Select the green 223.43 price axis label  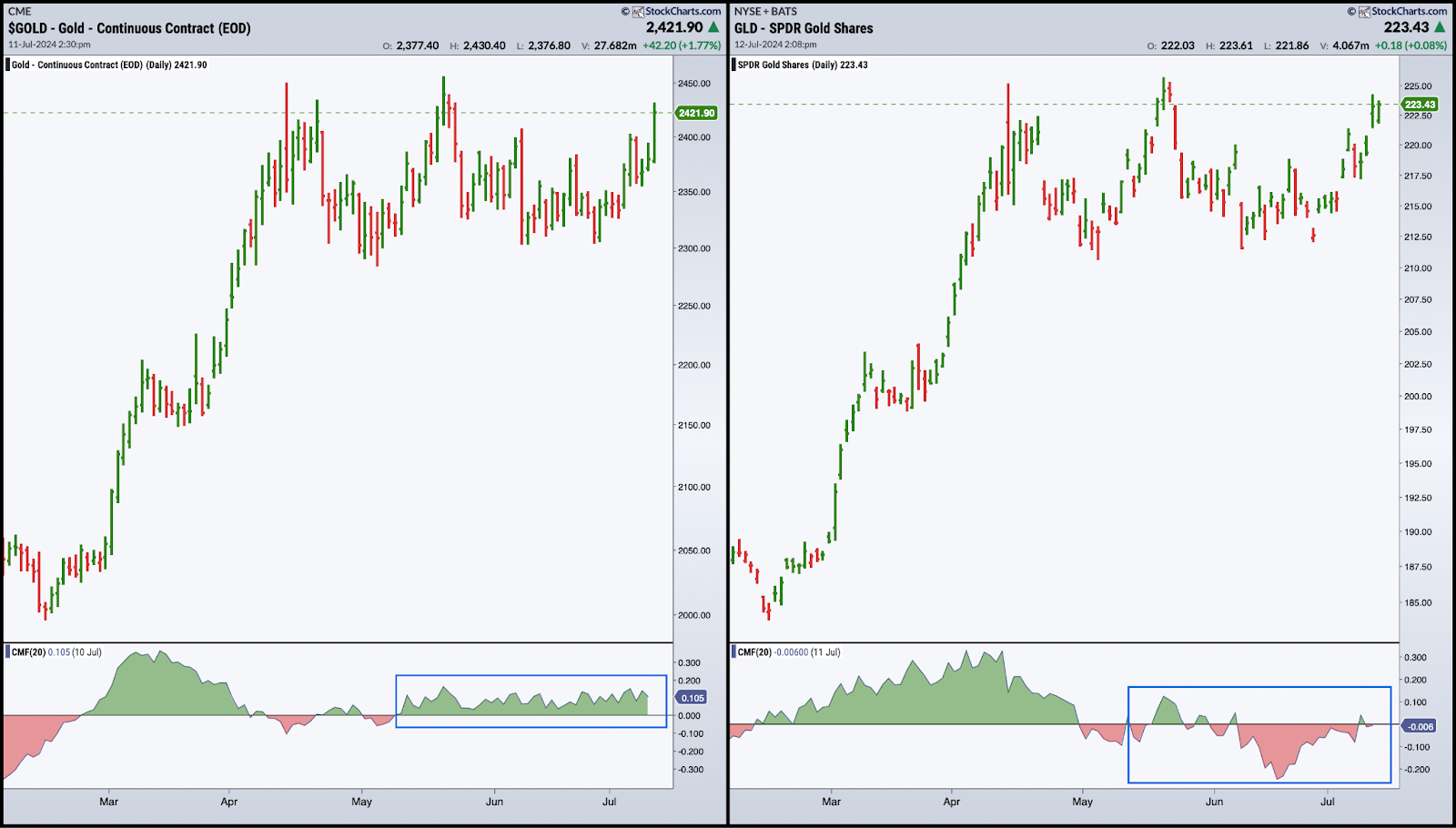(1420, 105)
